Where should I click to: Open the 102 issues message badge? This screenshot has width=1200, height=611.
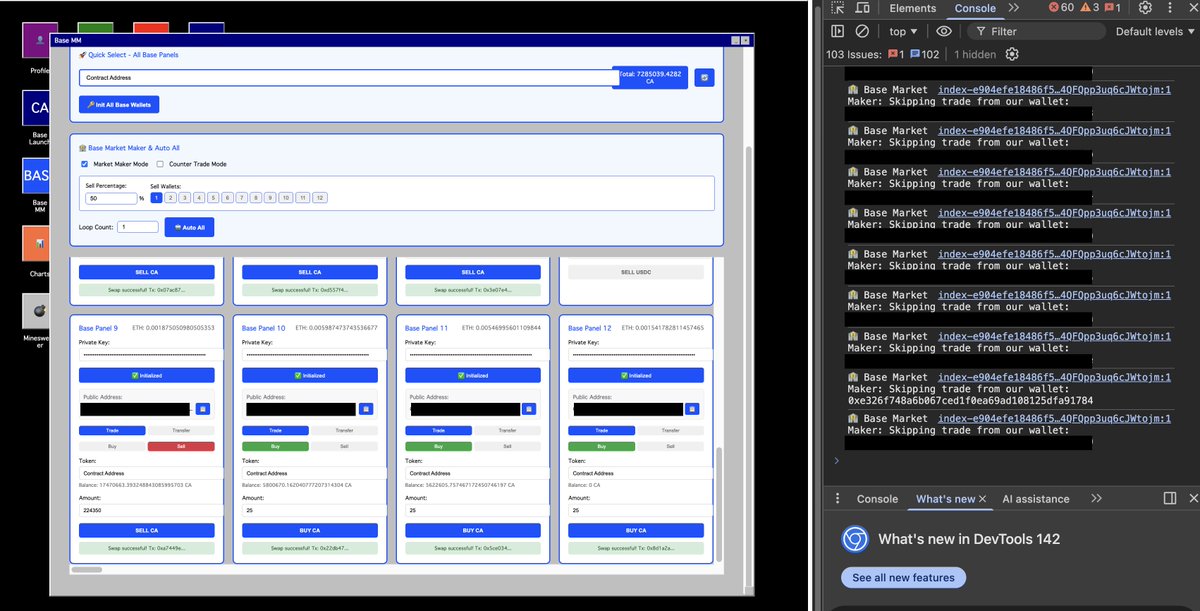coord(925,54)
